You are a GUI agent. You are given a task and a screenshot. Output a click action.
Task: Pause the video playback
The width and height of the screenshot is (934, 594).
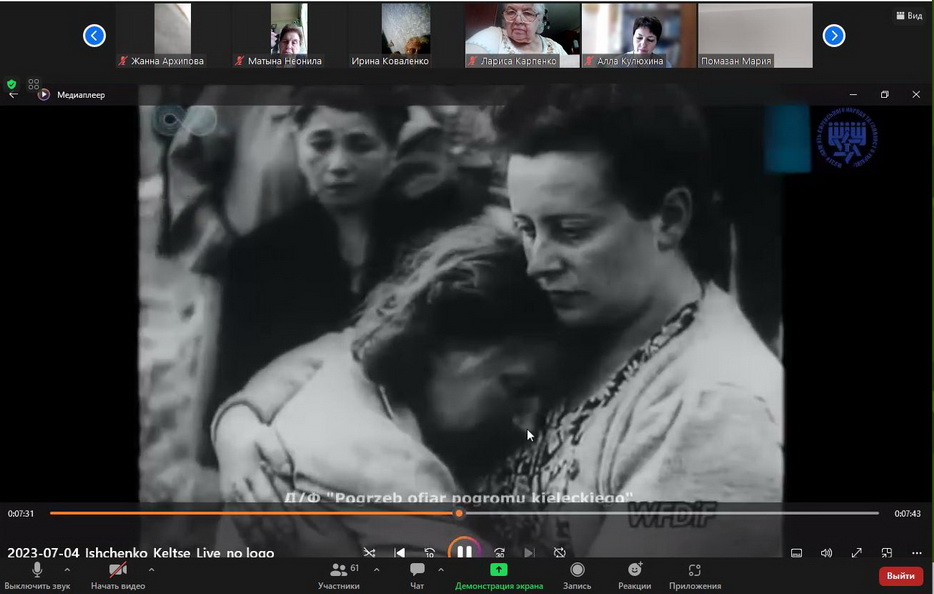point(464,552)
